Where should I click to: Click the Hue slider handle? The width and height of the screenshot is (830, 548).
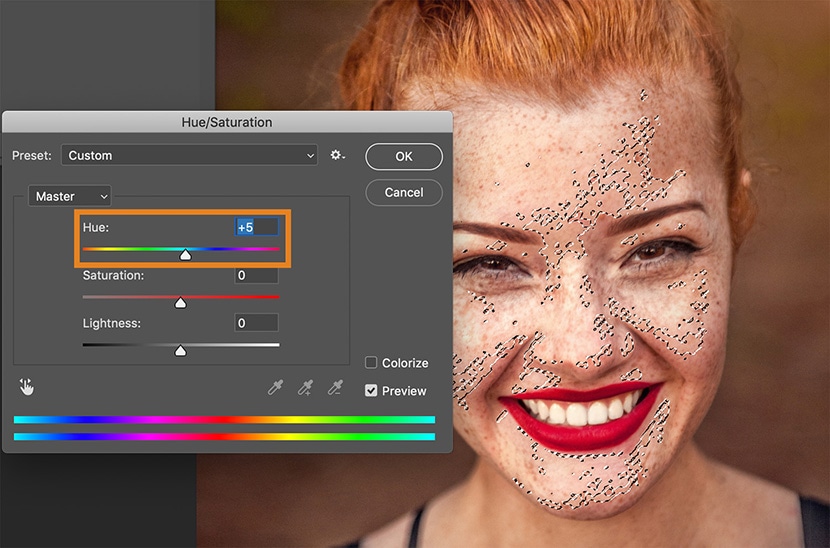pyautogui.click(x=185, y=255)
